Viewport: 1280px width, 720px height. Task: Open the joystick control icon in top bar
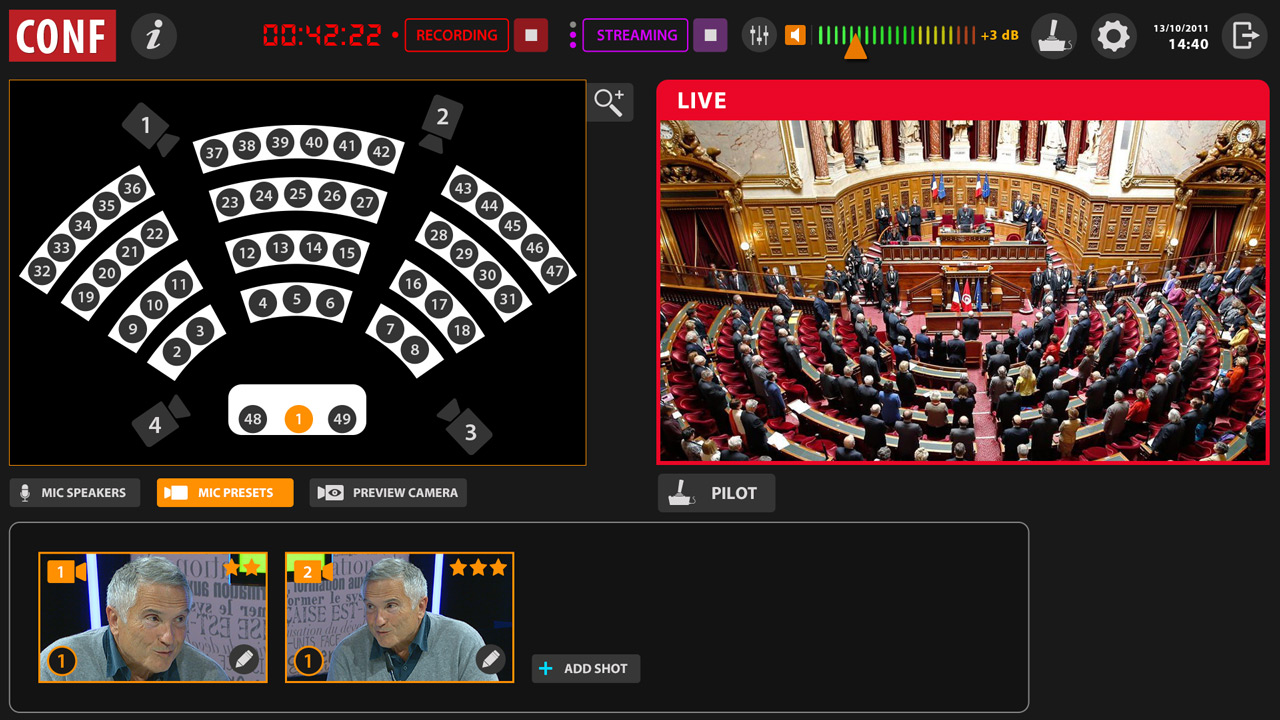coord(1054,37)
